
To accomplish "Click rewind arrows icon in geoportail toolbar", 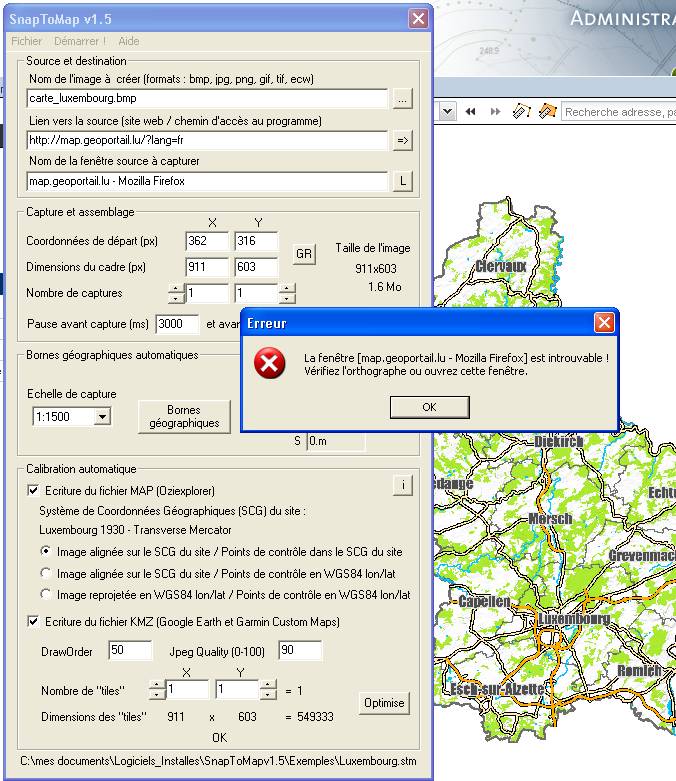I will (470, 112).
